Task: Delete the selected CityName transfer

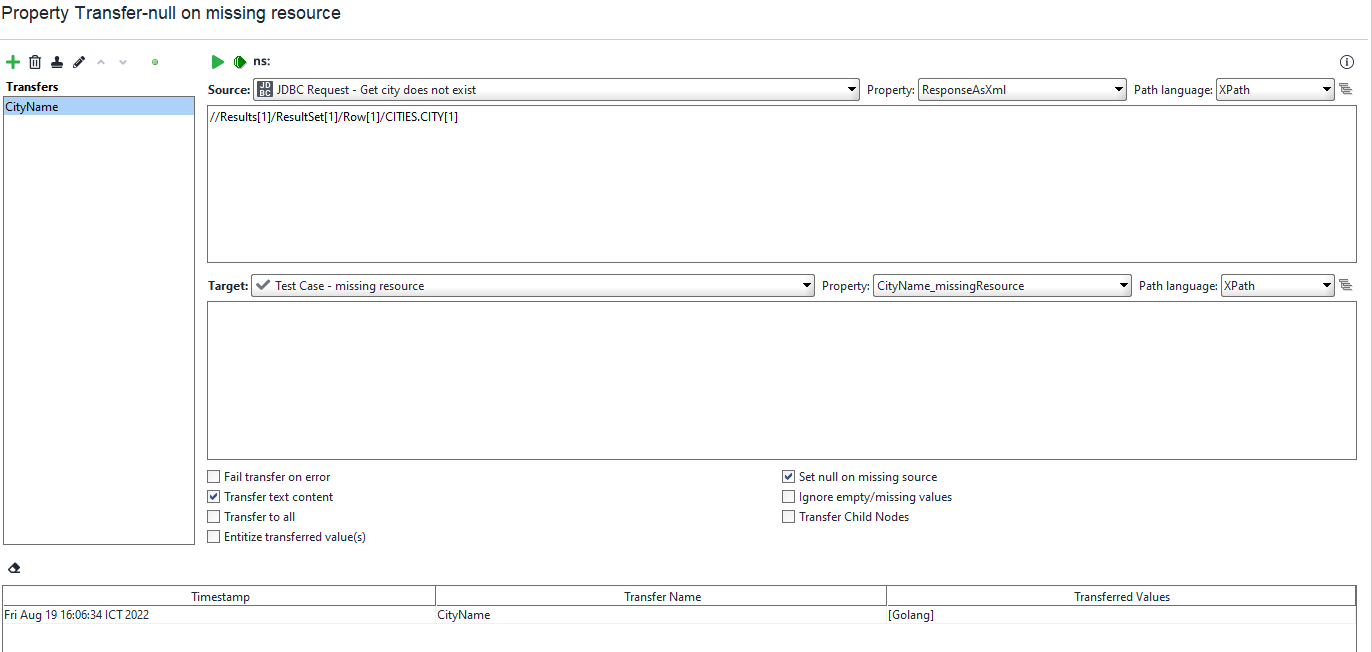Action: pos(35,62)
